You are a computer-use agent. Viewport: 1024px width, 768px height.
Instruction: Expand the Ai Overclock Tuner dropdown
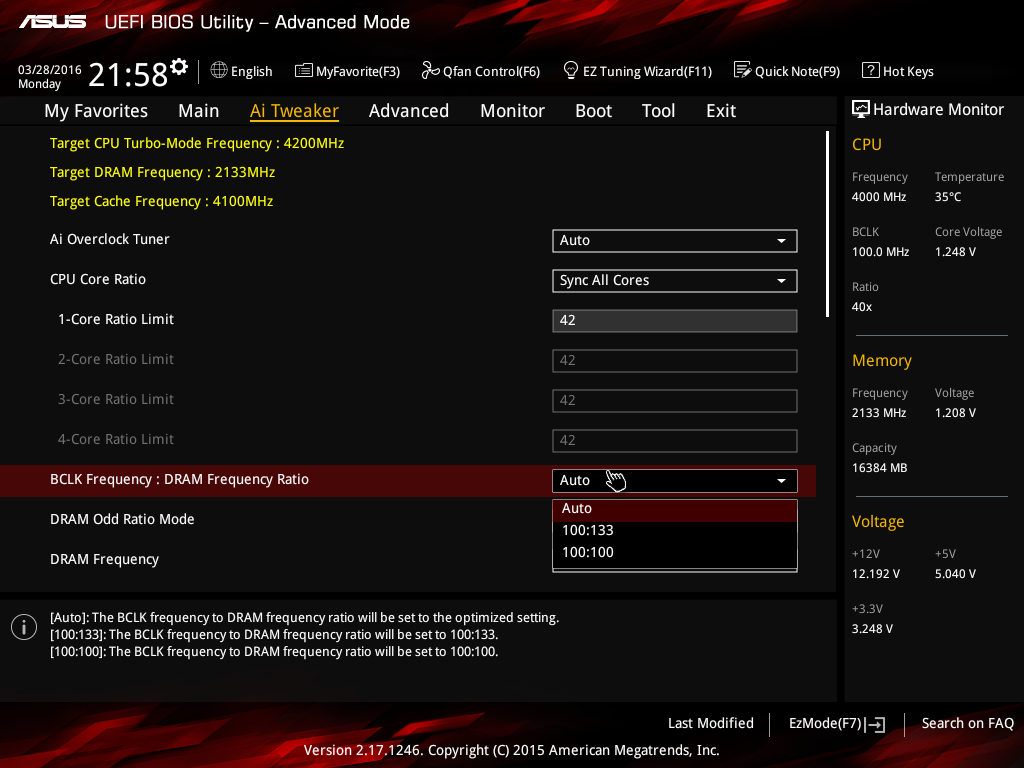675,240
